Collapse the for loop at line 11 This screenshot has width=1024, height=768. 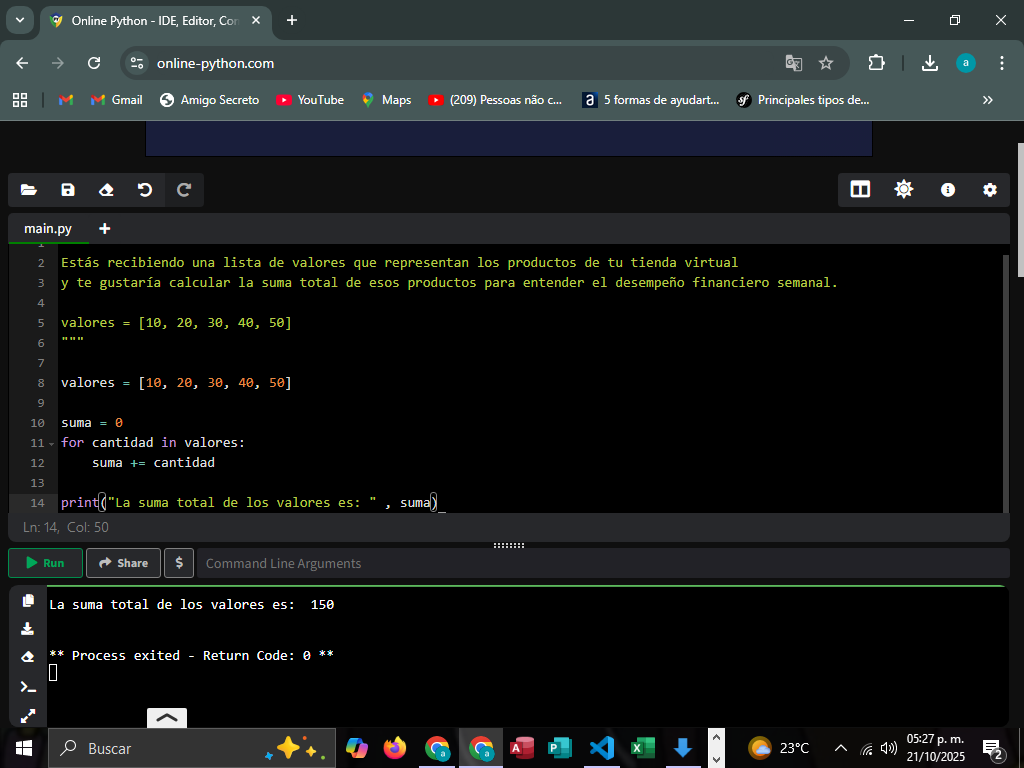[51, 443]
